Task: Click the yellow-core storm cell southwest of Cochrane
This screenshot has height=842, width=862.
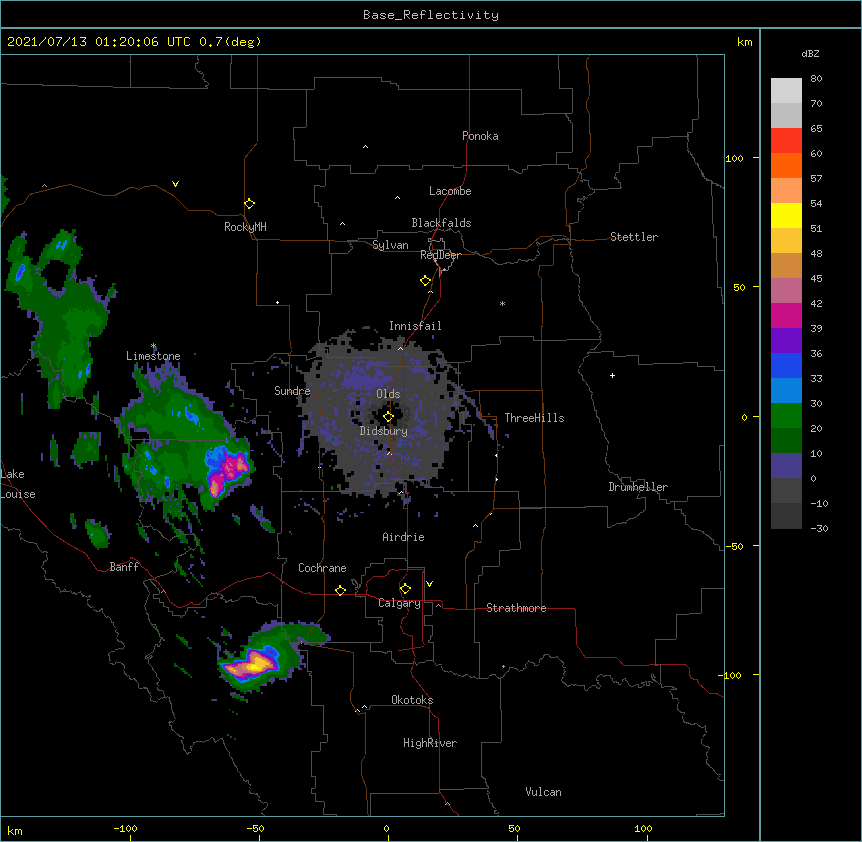Action: pyautogui.click(x=255, y=665)
